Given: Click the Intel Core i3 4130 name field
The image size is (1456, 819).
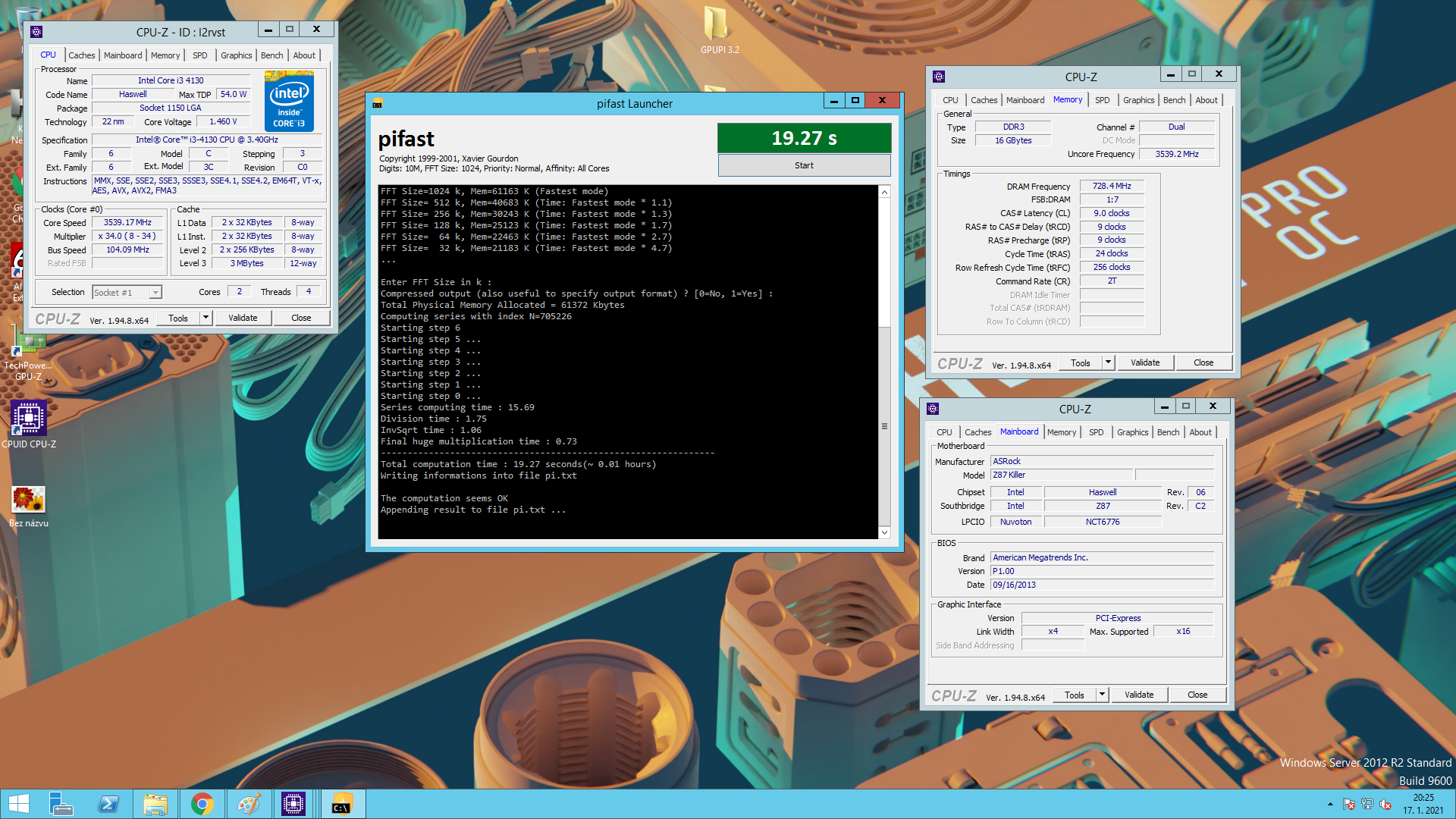Looking at the screenshot, I should (x=171, y=80).
